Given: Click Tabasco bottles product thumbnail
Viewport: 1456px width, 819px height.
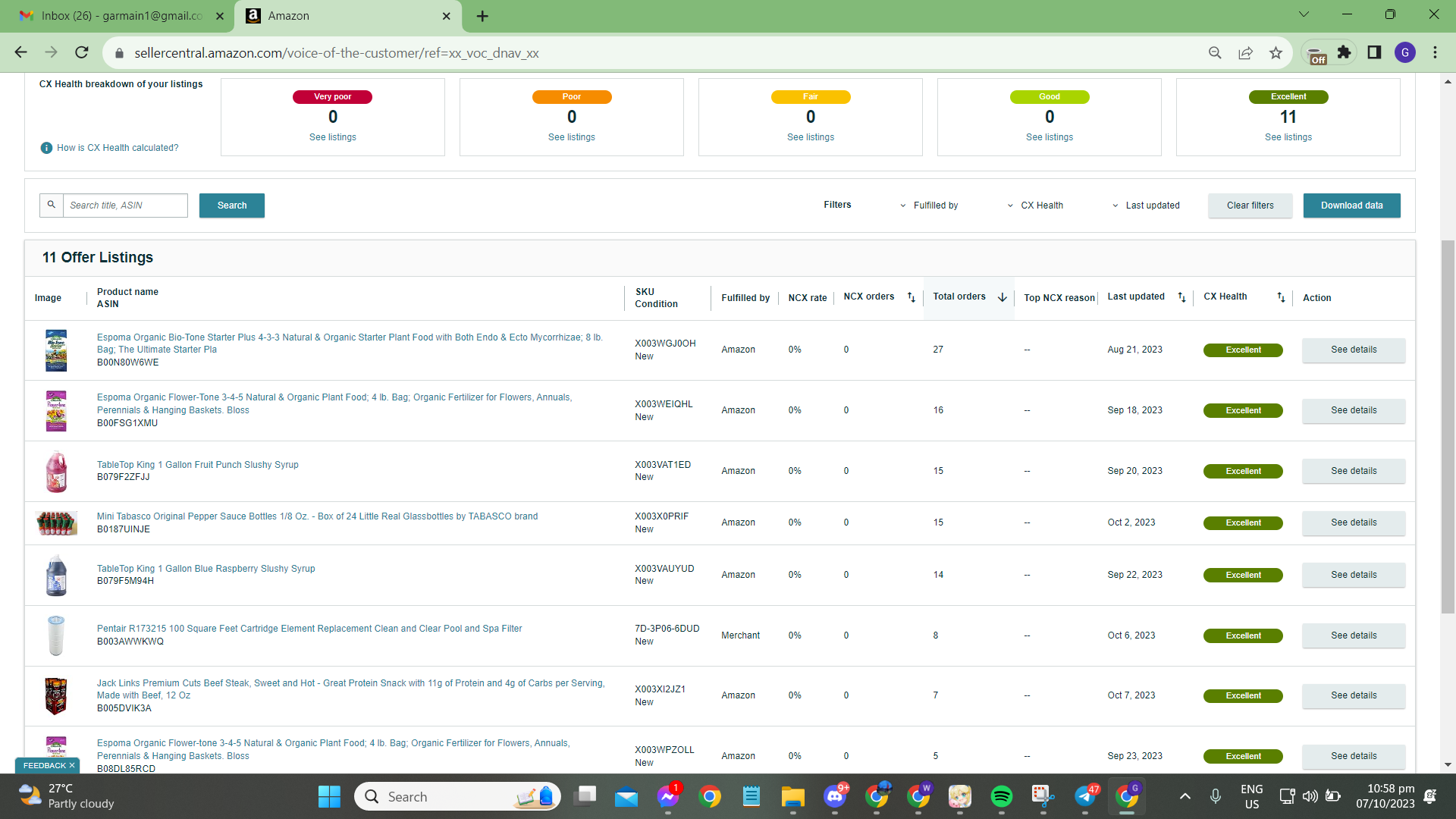Looking at the screenshot, I should tap(56, 523).
